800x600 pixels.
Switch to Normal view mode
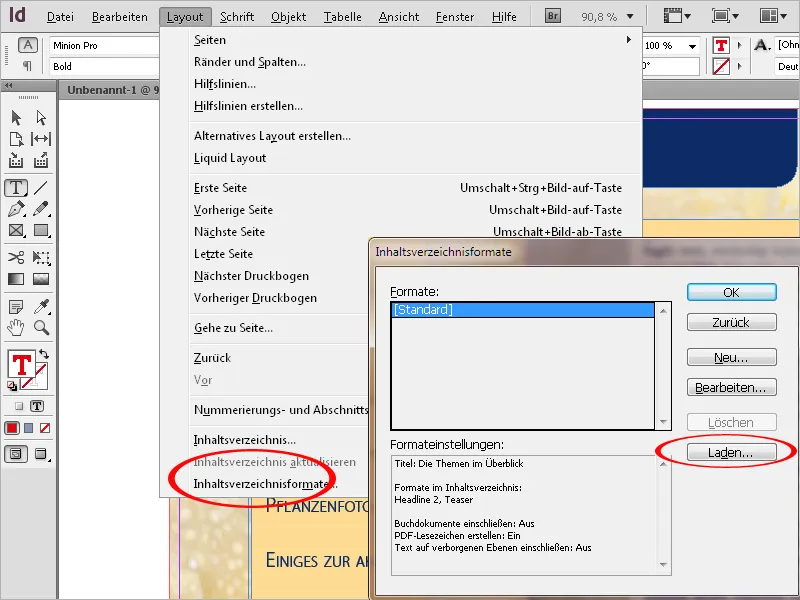click(x=16, y=454)
